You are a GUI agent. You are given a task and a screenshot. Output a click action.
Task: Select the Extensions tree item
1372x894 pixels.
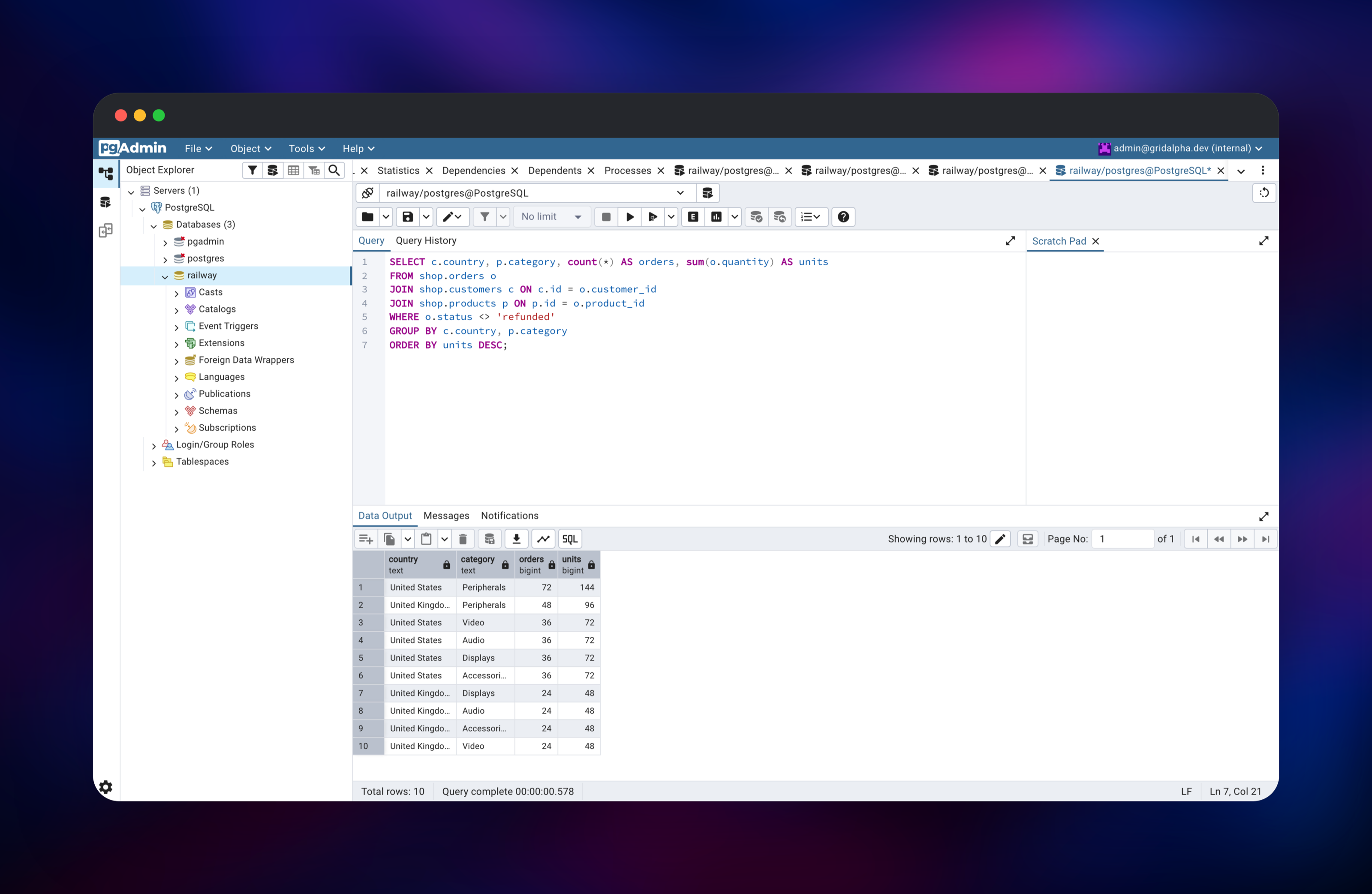221,343
